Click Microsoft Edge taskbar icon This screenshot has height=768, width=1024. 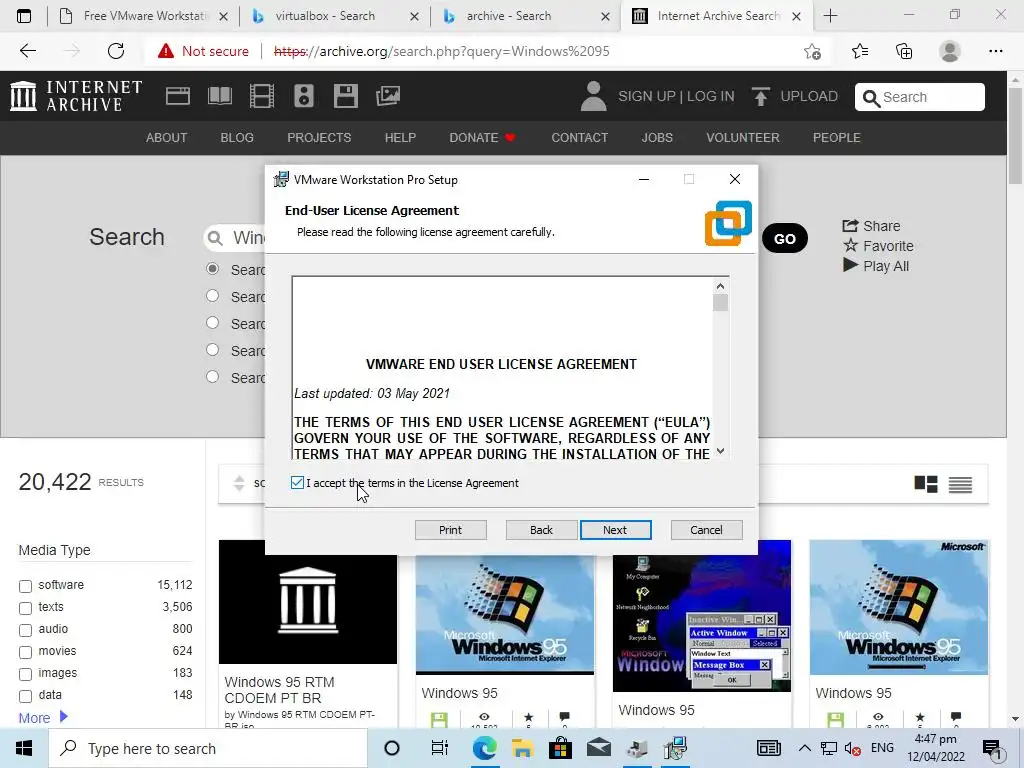[485, 748]
